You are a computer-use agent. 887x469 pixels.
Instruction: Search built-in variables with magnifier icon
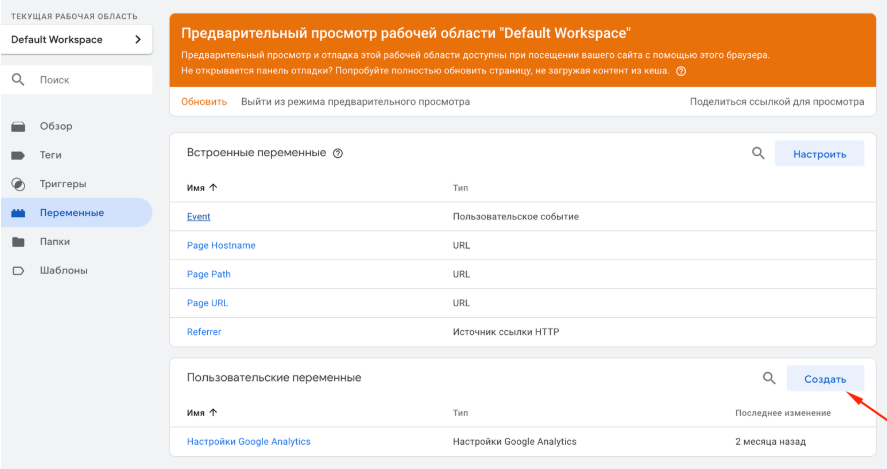758,153
